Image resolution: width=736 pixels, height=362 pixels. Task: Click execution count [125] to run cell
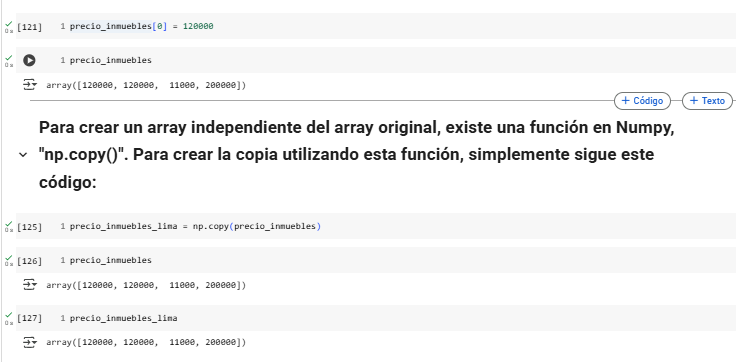29,227
